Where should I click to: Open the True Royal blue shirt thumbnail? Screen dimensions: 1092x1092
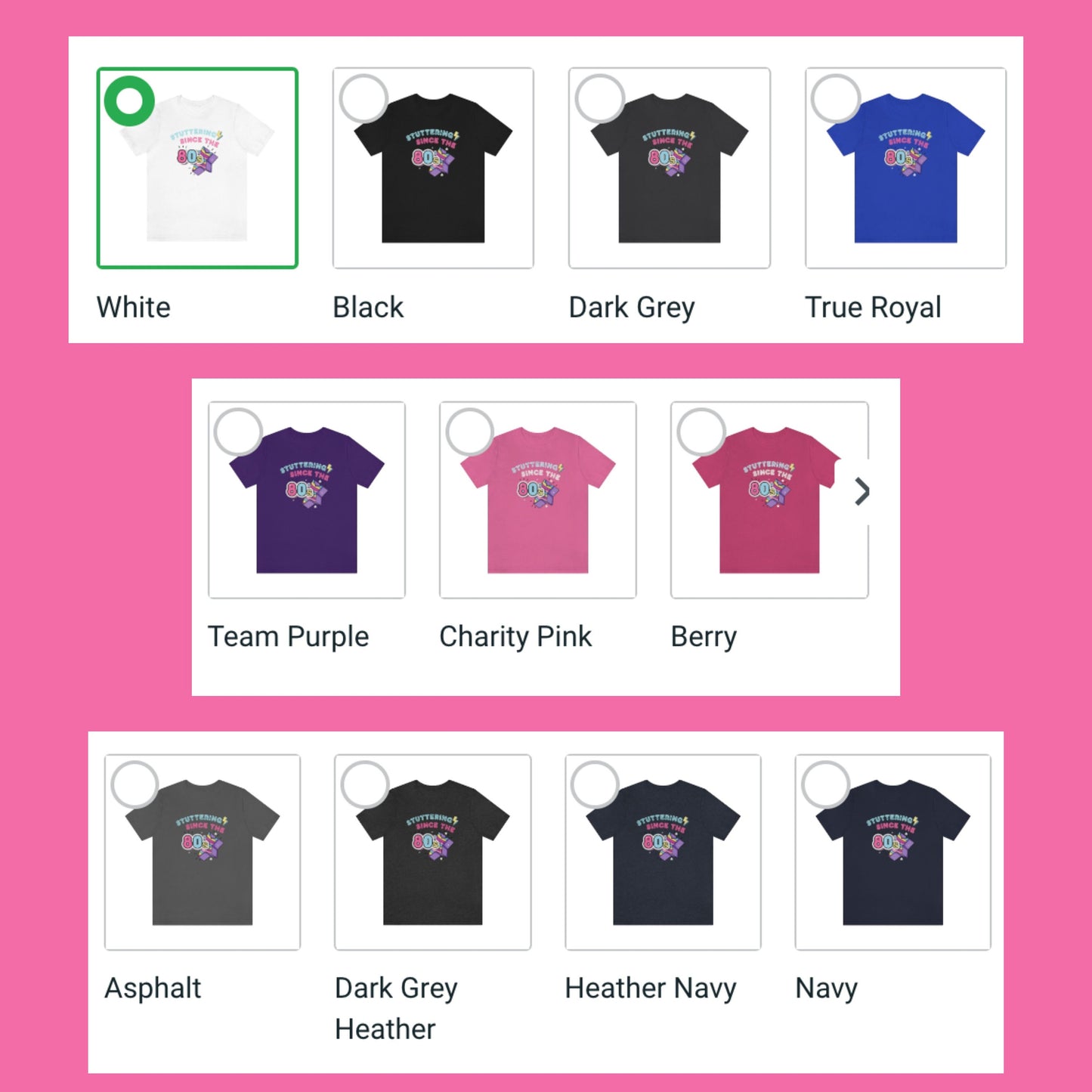click(x=906, y=168)
